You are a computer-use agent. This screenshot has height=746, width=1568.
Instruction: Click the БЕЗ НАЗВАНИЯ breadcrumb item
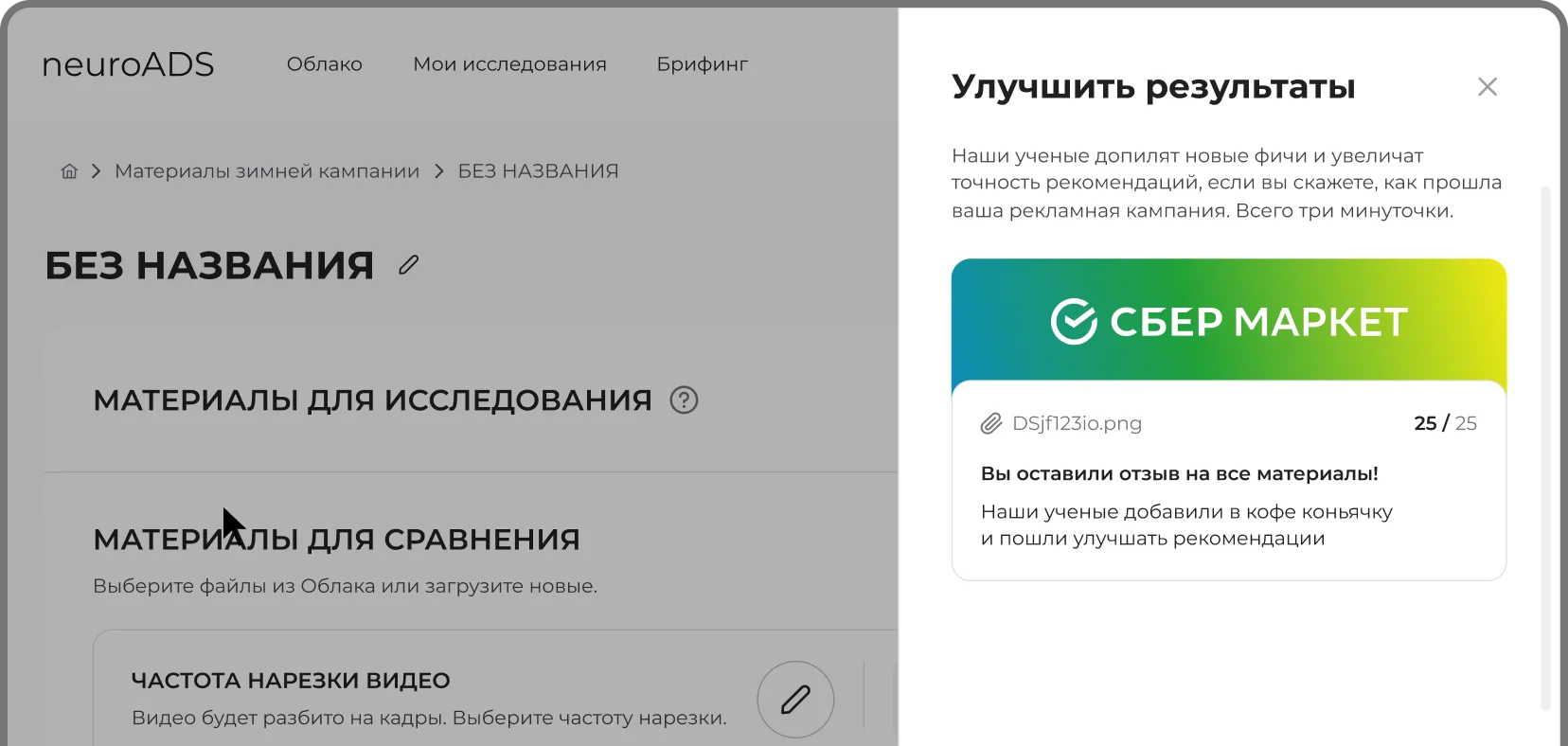point(538,171)
